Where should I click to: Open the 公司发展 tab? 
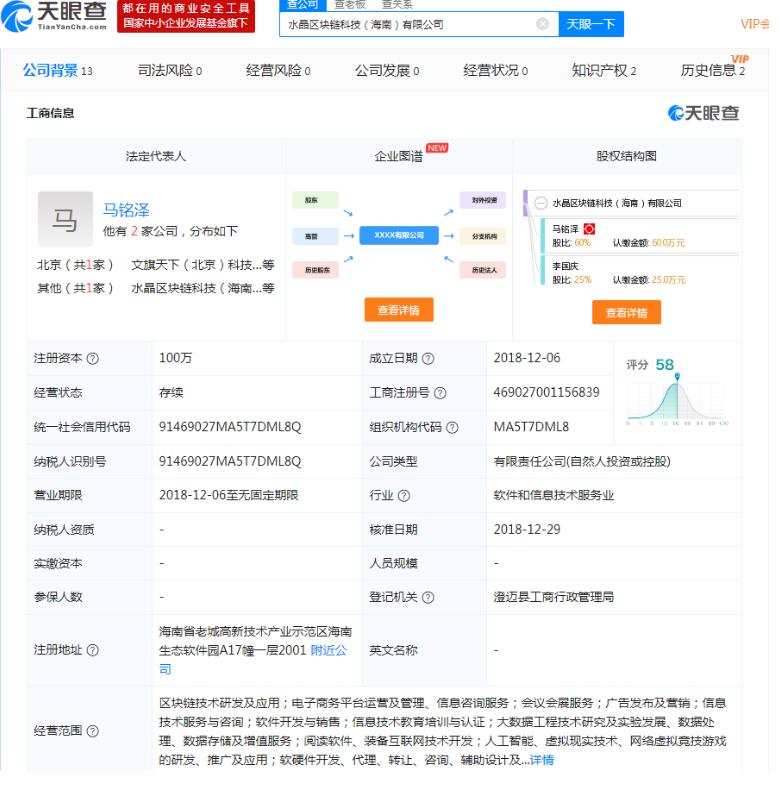pos(386,70)
